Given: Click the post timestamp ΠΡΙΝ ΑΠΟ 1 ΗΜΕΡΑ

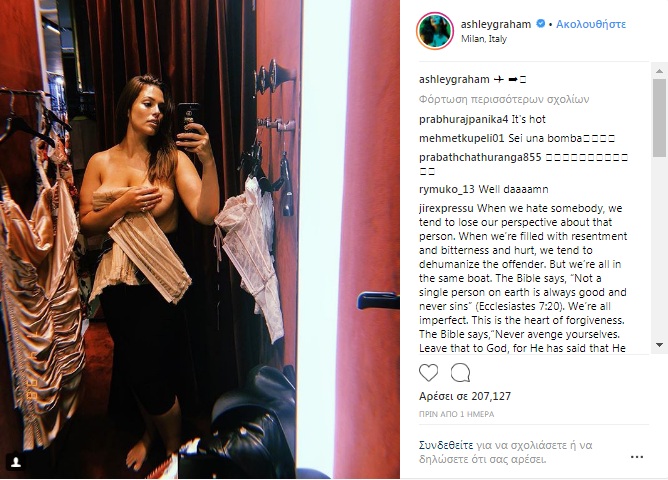Looking at the screenshot, I should coord(456,414).
